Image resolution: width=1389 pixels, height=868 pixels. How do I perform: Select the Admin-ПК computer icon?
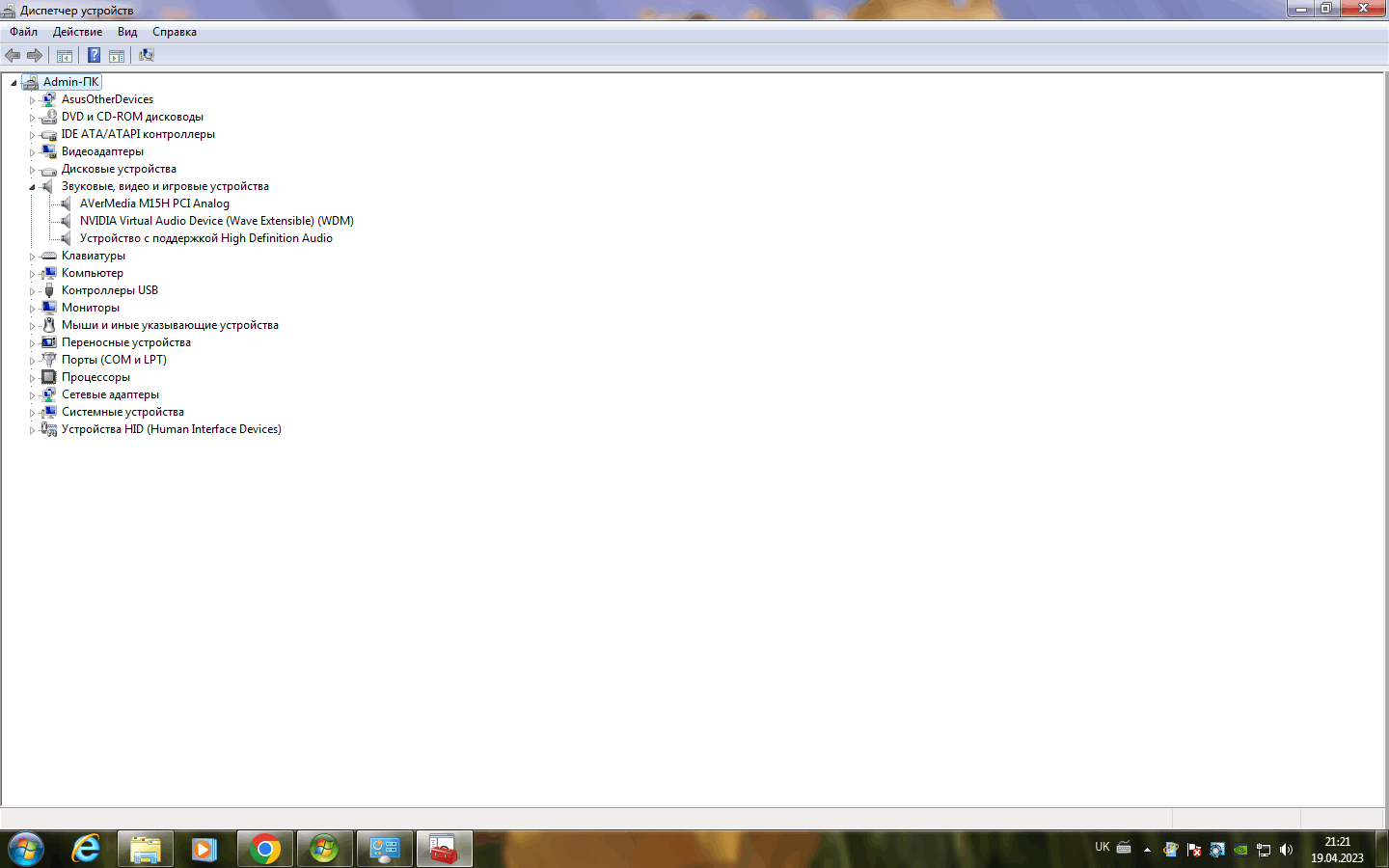31,82
